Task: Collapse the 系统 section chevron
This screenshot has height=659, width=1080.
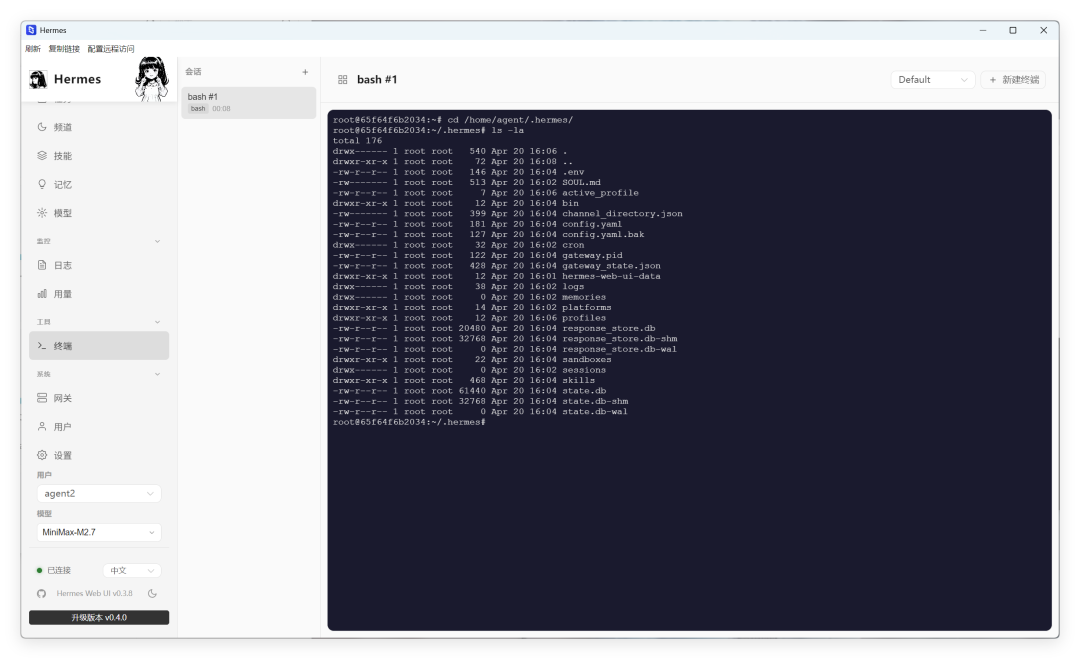Action: click(157, 375)
